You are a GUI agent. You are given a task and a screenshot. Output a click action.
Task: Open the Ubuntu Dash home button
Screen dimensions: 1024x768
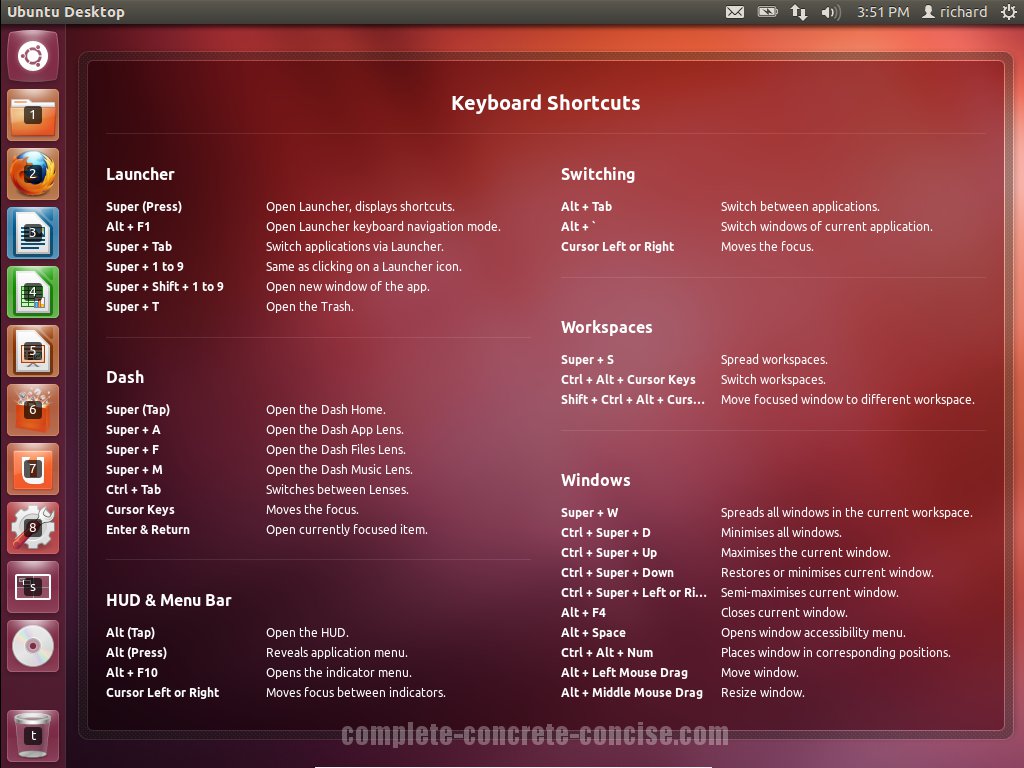(x=33, y=56)
